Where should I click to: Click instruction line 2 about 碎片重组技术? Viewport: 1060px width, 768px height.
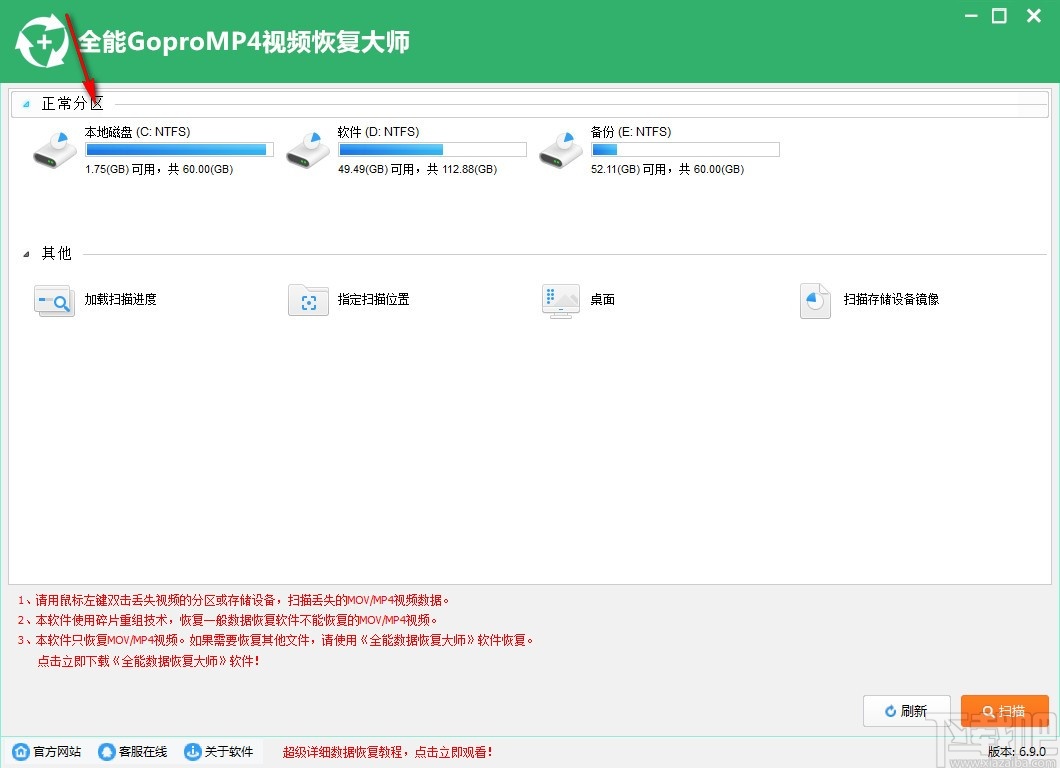point(228,620)
